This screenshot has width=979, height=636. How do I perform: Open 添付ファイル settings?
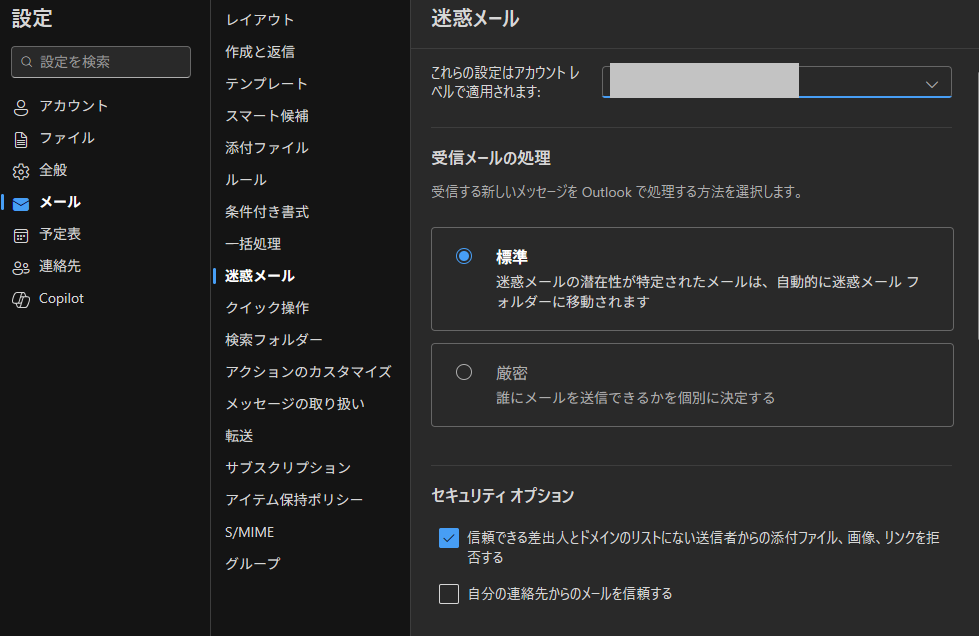[x=267, y=148]
